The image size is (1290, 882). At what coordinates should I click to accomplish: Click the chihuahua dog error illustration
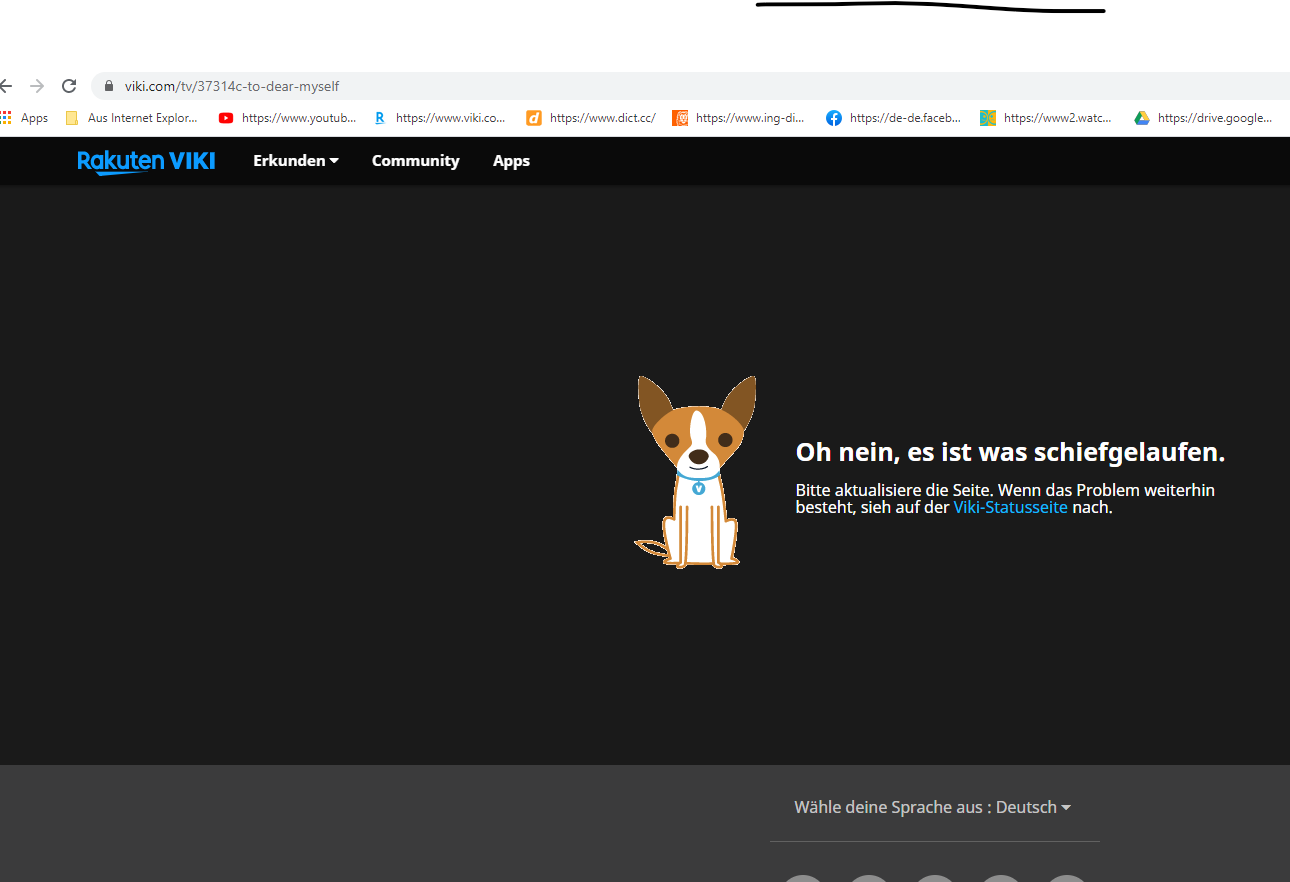tap(696, 472)
